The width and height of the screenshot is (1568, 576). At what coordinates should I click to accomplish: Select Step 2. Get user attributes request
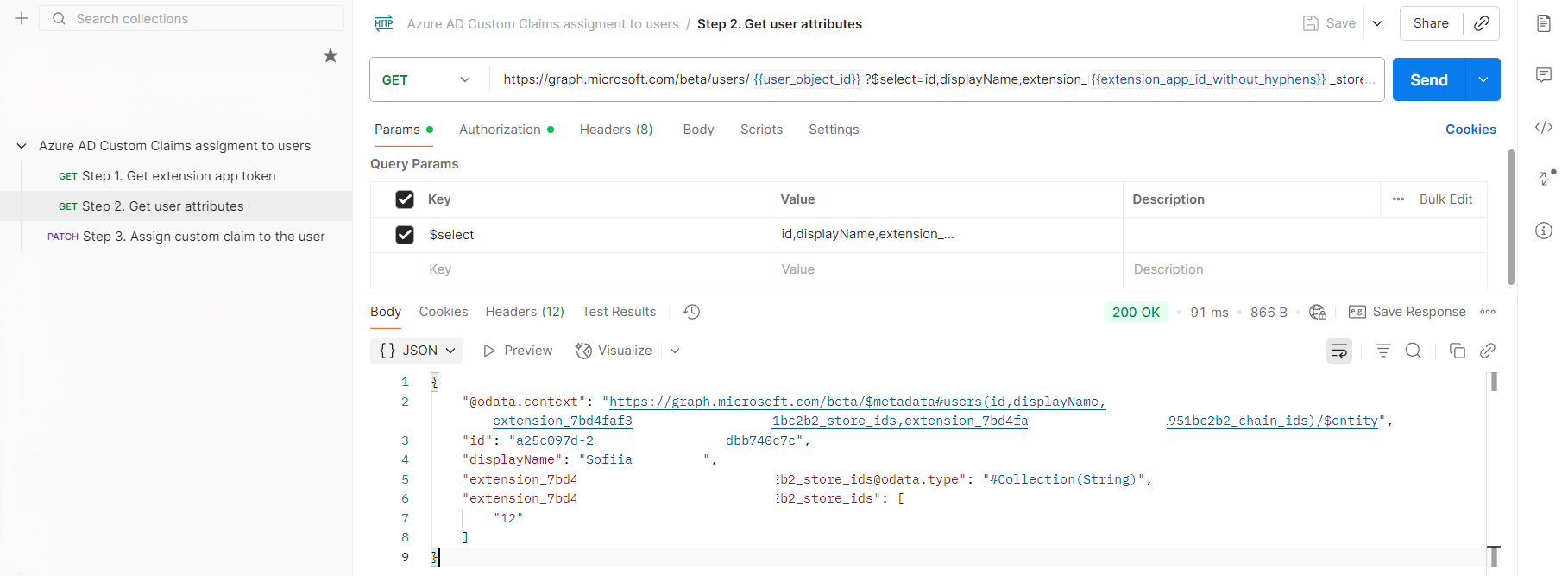[x=176, y=206]
